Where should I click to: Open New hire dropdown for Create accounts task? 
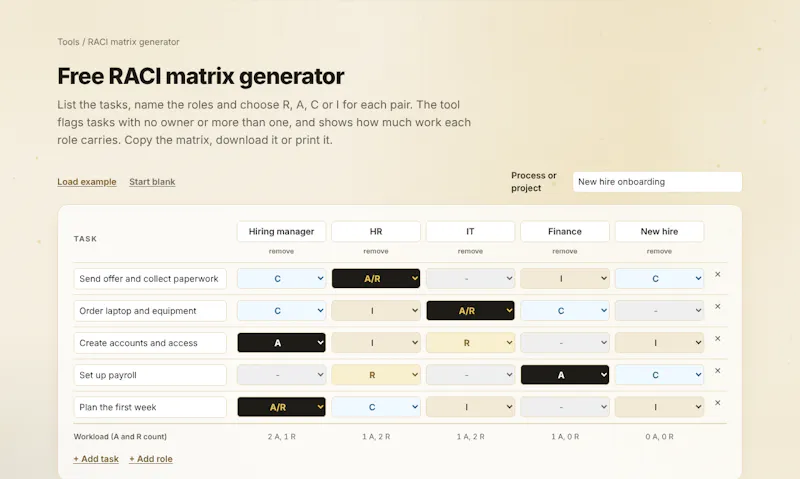pyautogui.click(x=659, y=343)
